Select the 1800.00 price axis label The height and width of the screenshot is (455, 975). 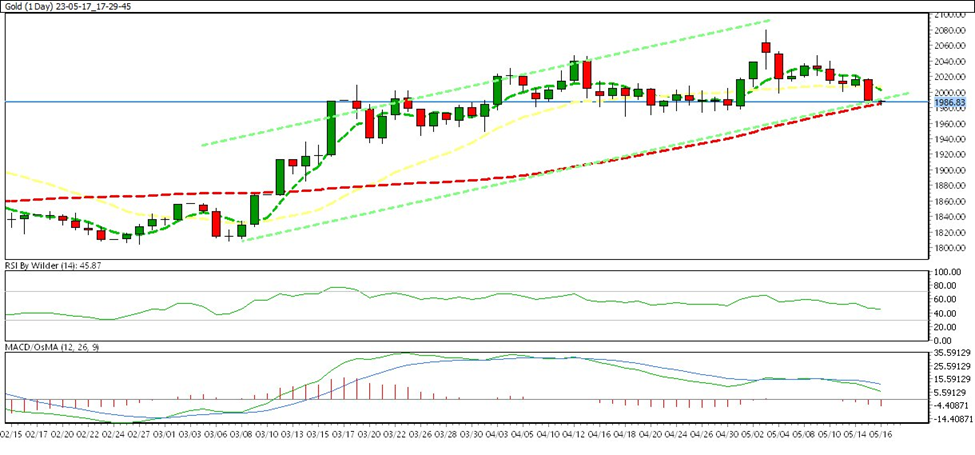pyautogui.click(x=949, y=249)
